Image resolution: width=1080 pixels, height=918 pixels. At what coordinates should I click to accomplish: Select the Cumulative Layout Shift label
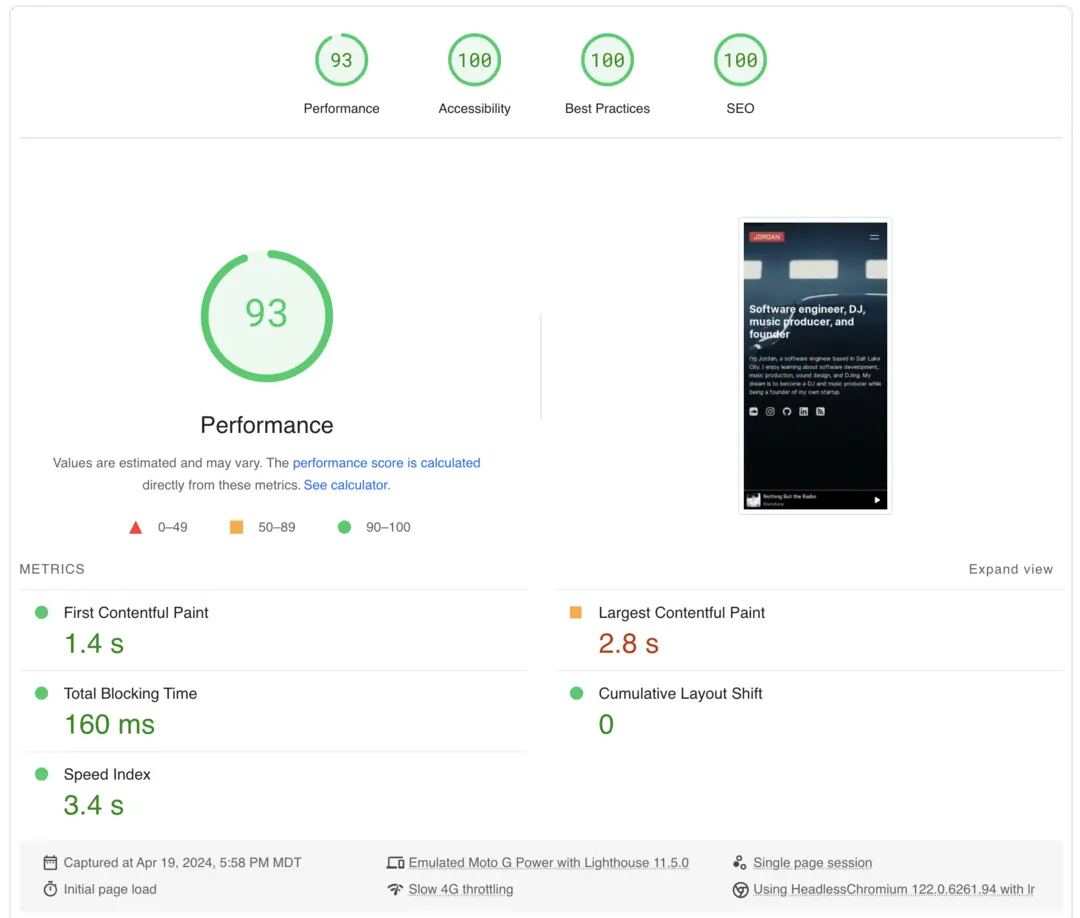680,693
